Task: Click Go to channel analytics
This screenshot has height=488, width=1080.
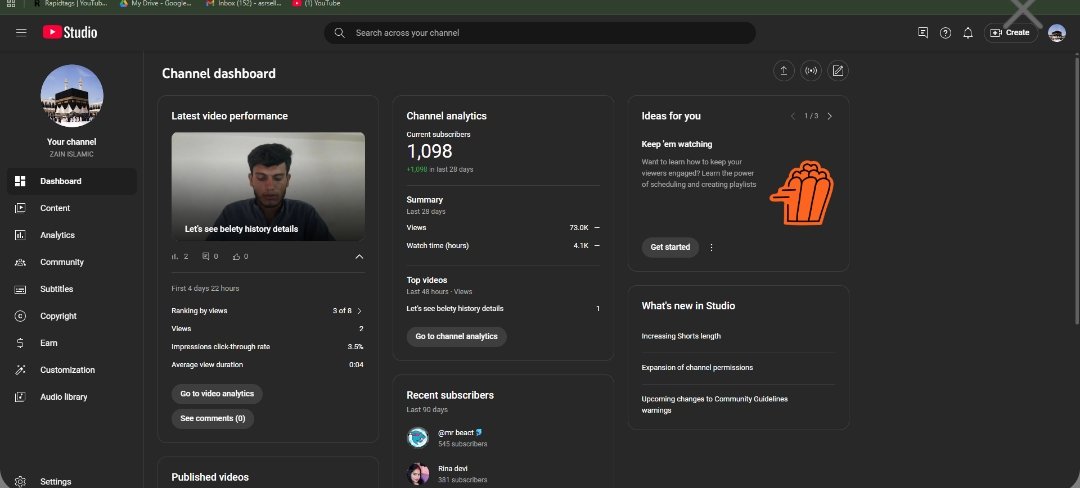Action: (457, 337)
